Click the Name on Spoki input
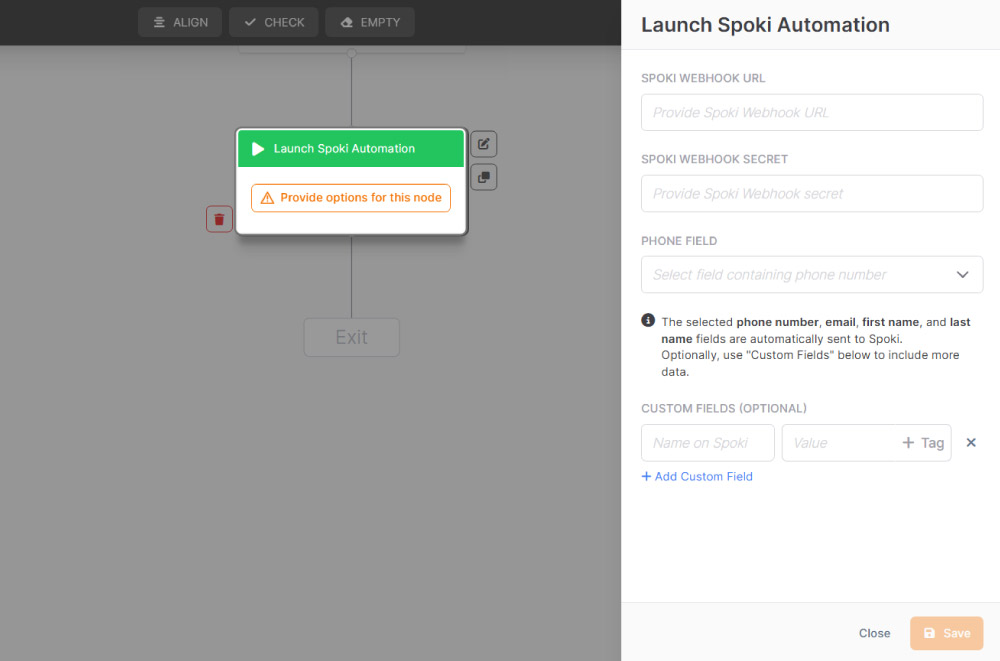 pyautogui.click(x=707, y=443)
